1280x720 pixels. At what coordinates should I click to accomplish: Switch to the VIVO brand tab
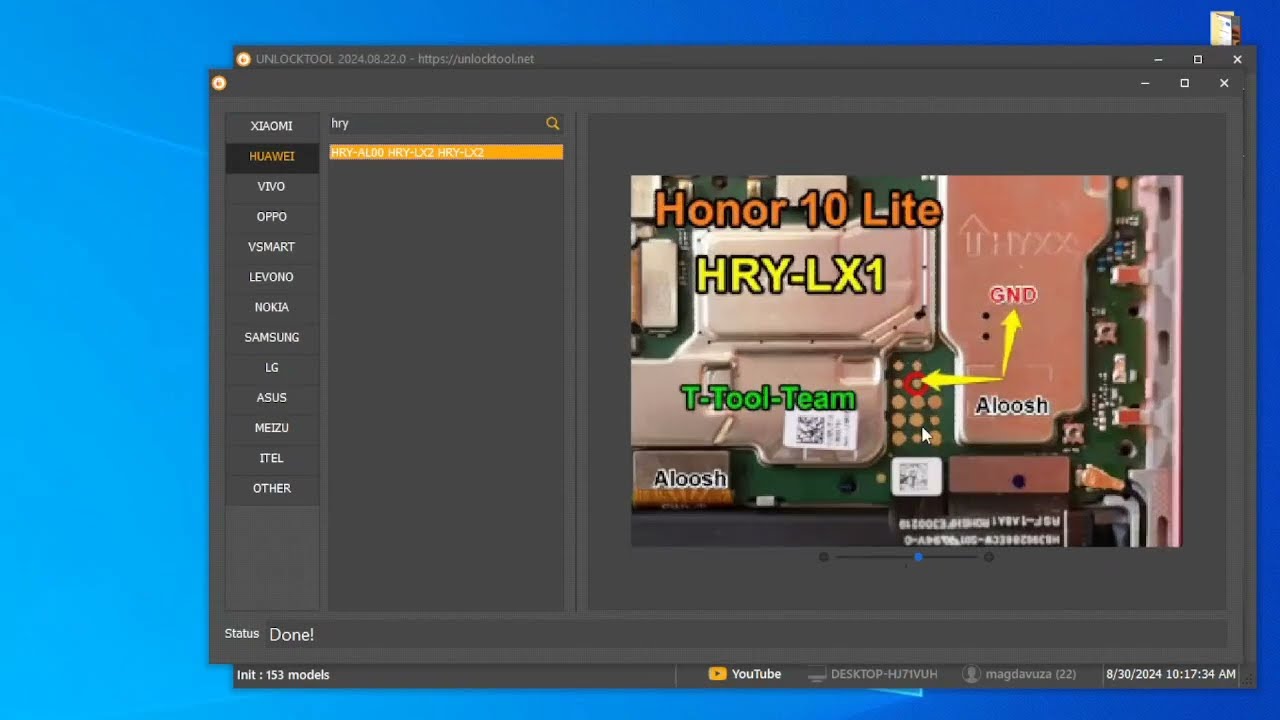coord(272,186)
